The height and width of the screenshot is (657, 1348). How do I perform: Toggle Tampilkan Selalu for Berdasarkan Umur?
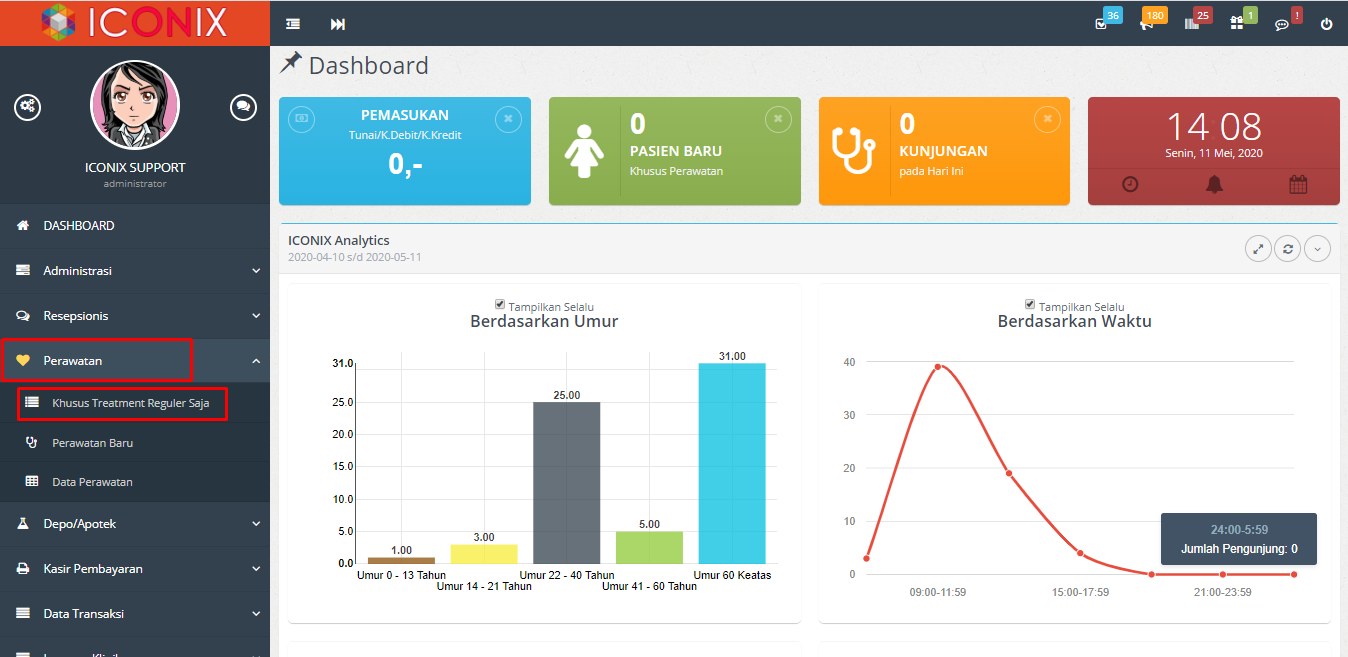pyautogui.click(x=500, y=305)
